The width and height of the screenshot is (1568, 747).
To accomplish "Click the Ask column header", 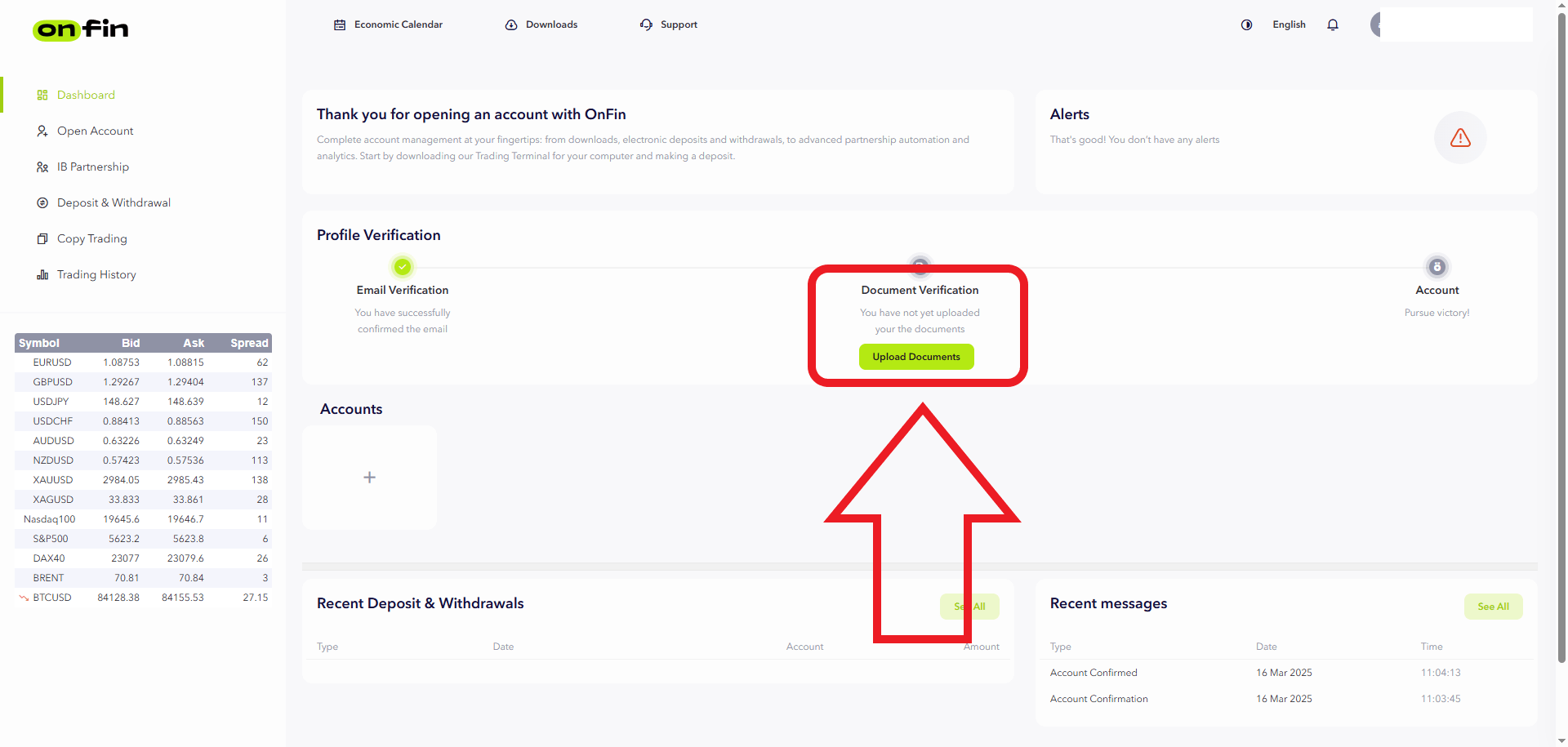I will click(x=194, y=343).
